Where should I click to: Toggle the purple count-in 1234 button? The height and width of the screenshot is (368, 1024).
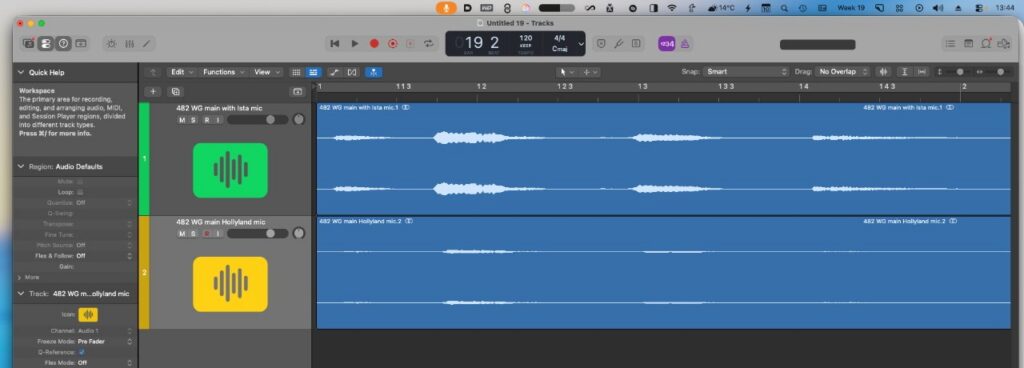(666, 44)
